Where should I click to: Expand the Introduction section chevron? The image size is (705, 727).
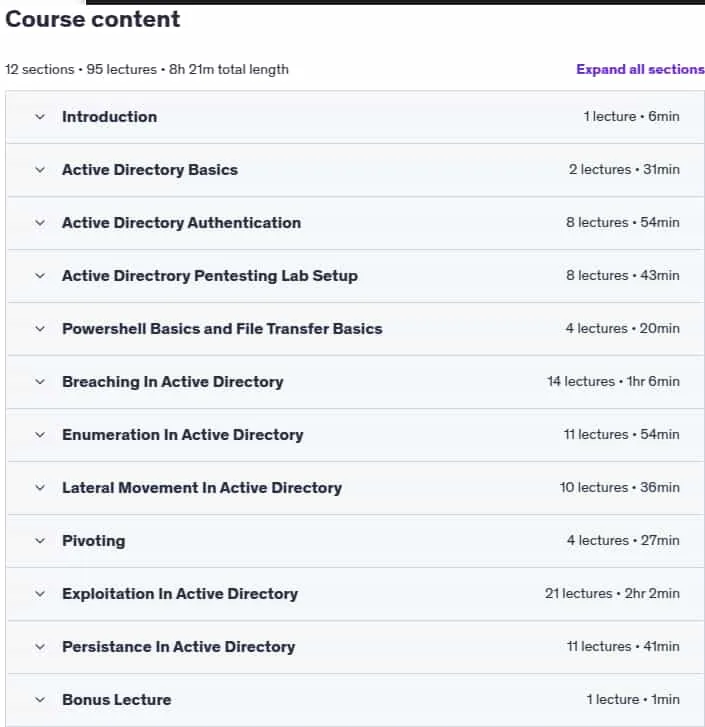coord(40,117)
